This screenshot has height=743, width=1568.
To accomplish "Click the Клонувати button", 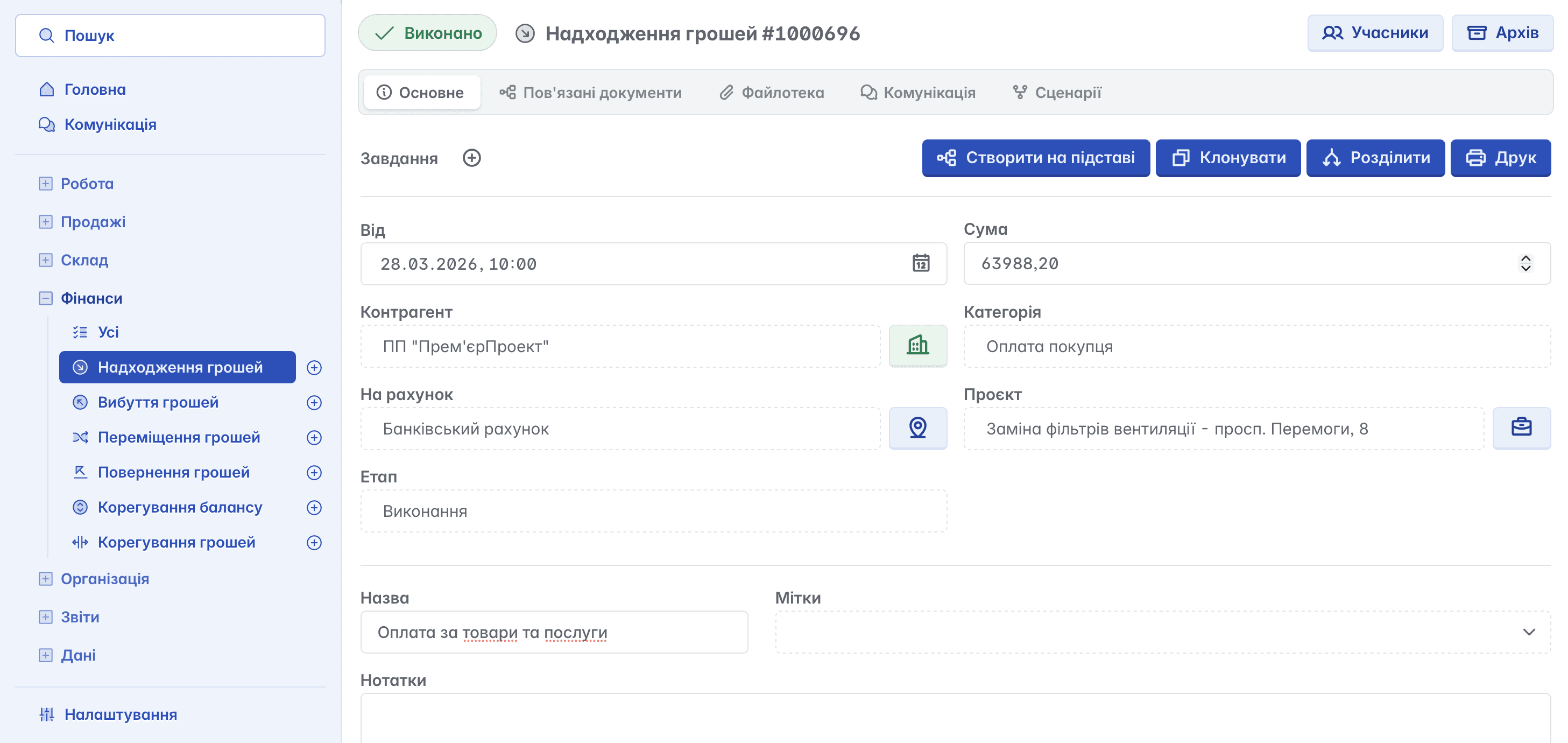I will (1228, 158).
